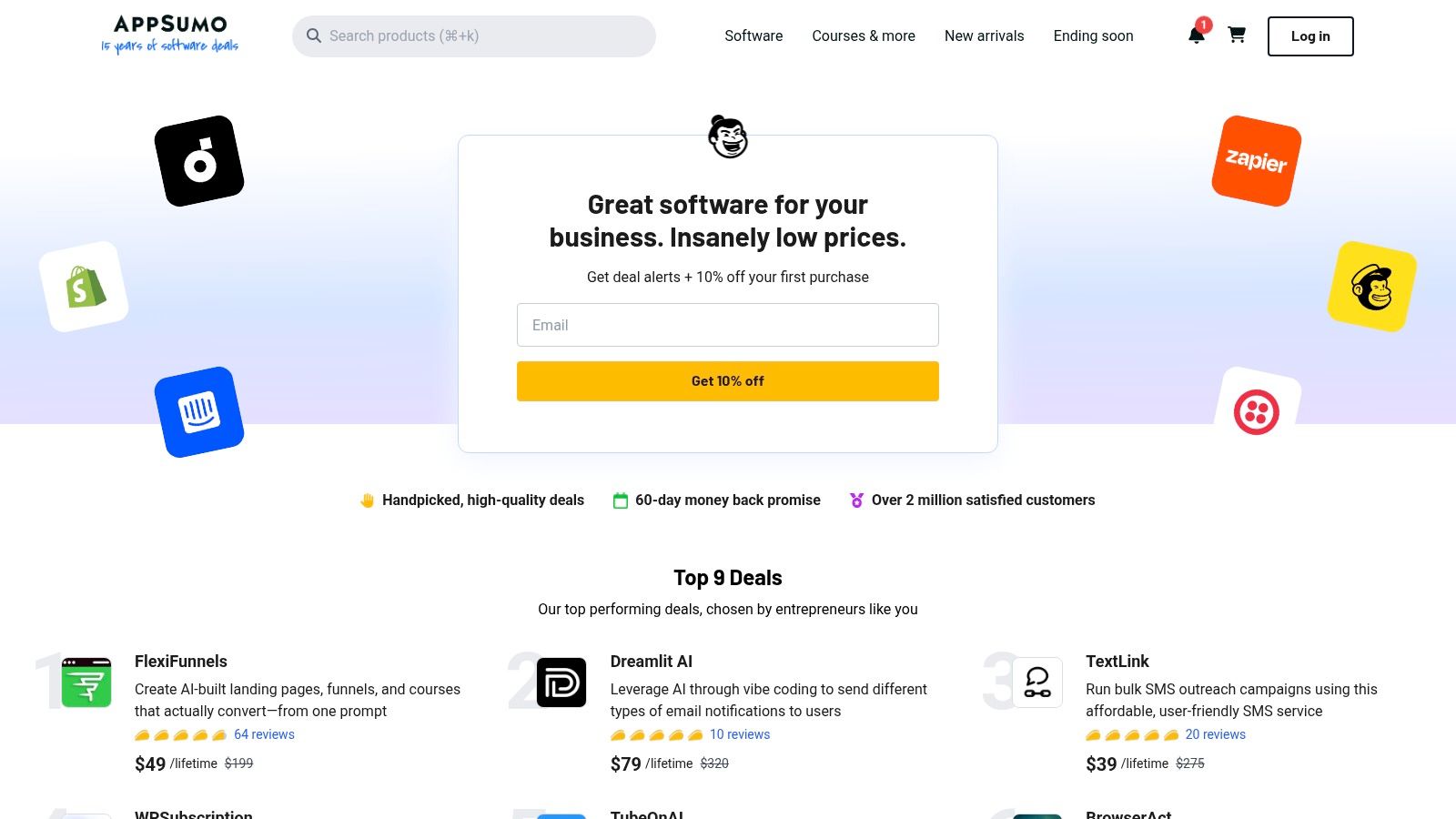Open the 64 reviews link for FlexiFunnels
This screenshot has height=819, width=1456.
click(x=263, y=733)
